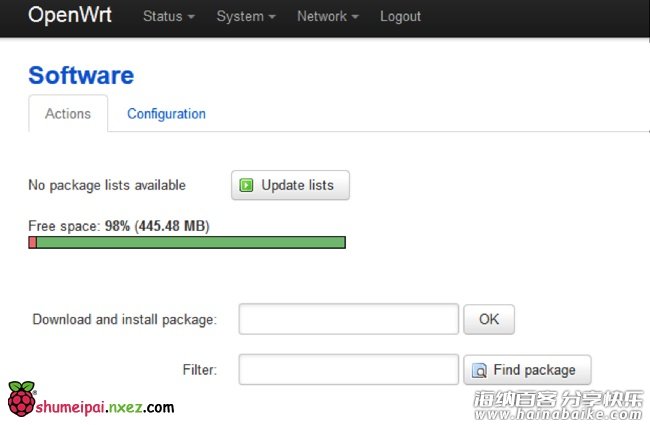This screenshot has width=650, height=425.
Task: Click the 'Free space: 98% (445.48 MB)' text
Action: [x=119, y=226]
